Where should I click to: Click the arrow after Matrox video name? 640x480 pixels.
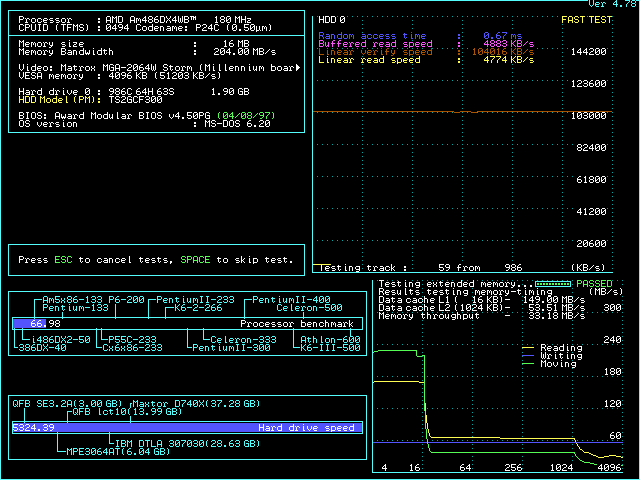298,67
